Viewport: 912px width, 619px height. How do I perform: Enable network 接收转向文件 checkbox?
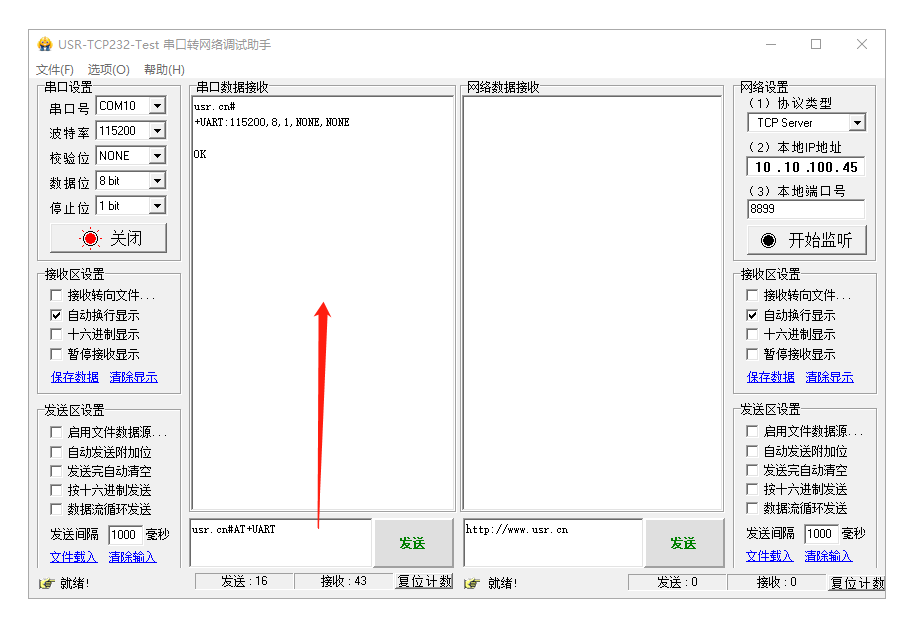(752, 296)
